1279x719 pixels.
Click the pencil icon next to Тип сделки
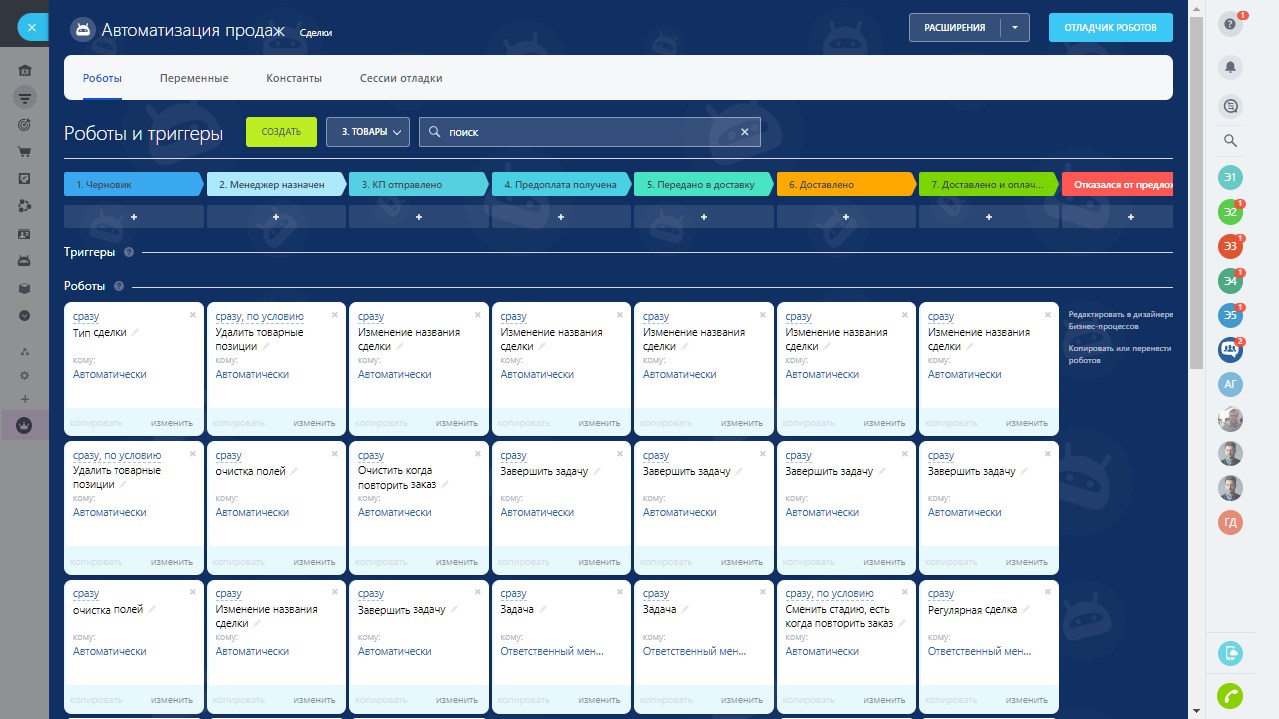(x=135, y=332)
